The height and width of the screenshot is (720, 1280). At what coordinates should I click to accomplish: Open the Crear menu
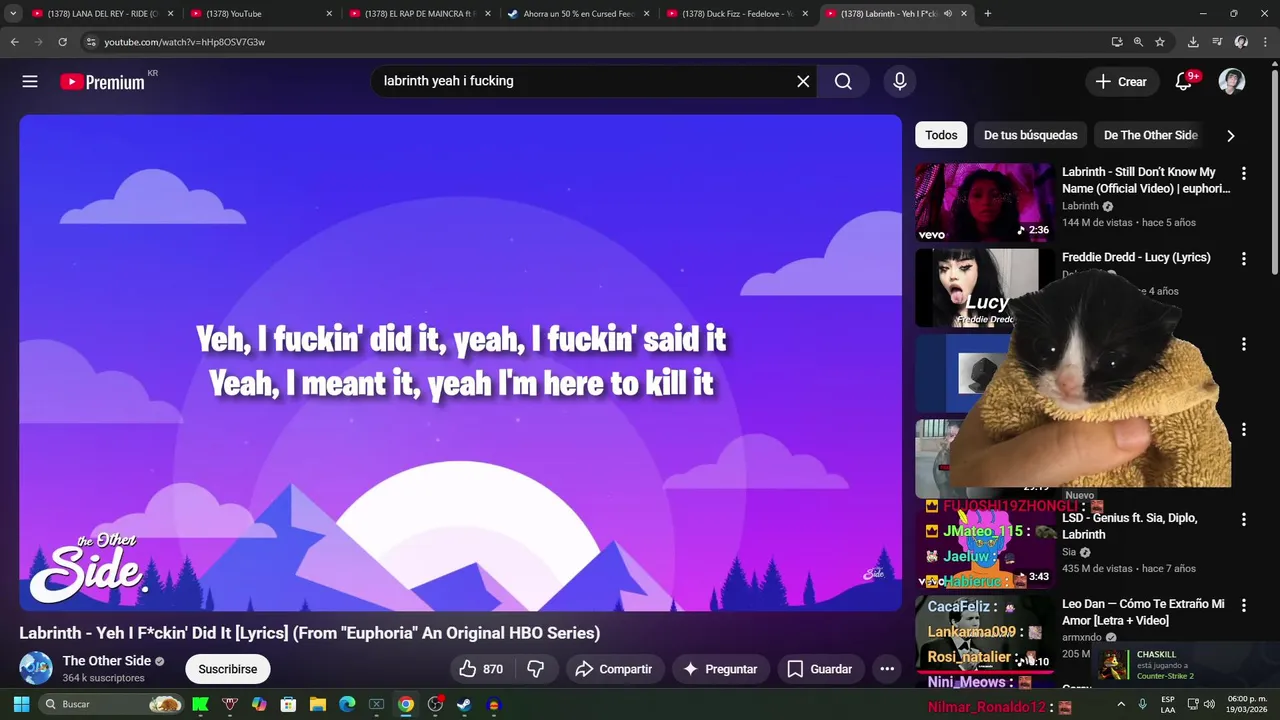tap(1121, 82)
